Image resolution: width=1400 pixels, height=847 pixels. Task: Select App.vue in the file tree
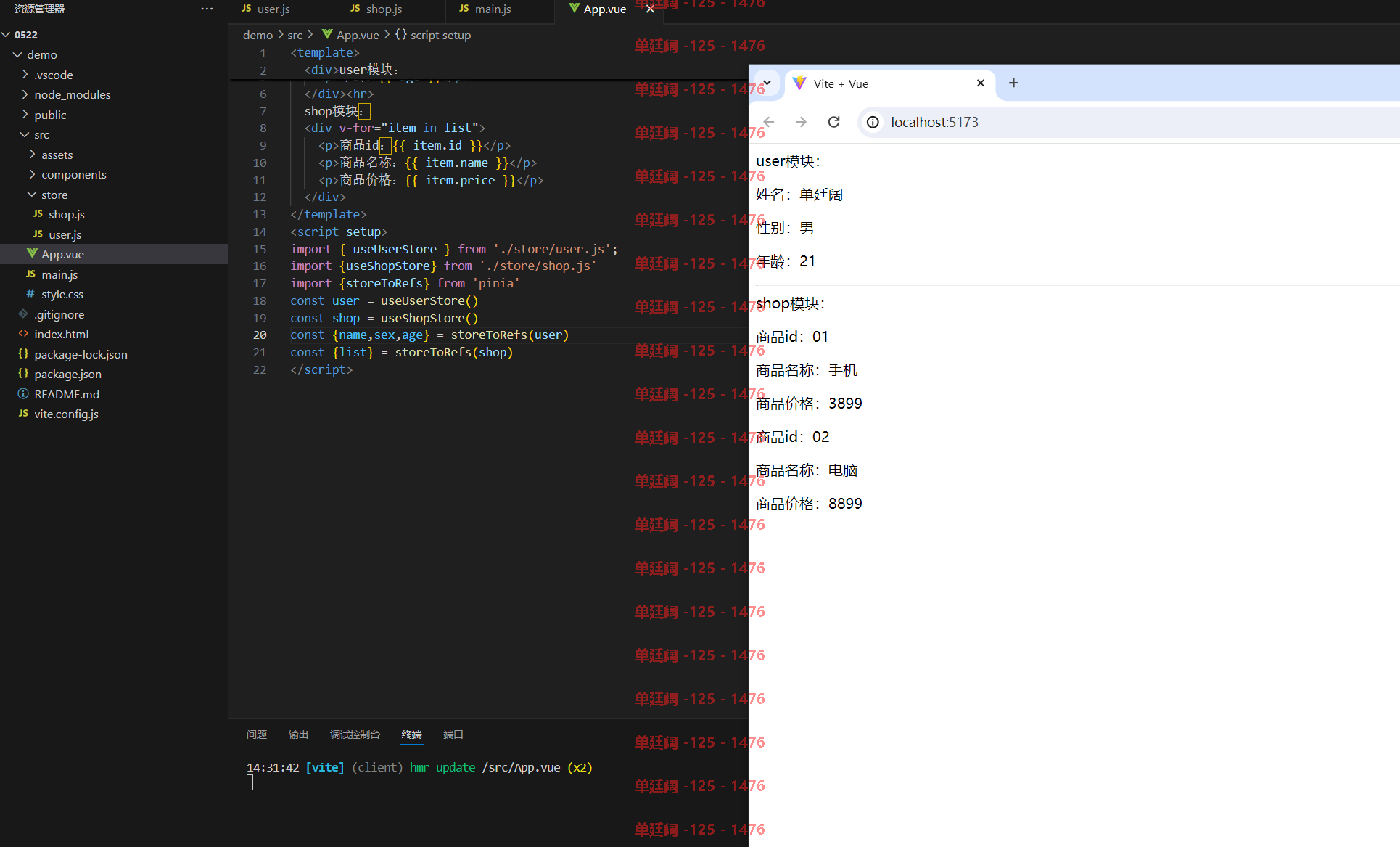(62, 254)
